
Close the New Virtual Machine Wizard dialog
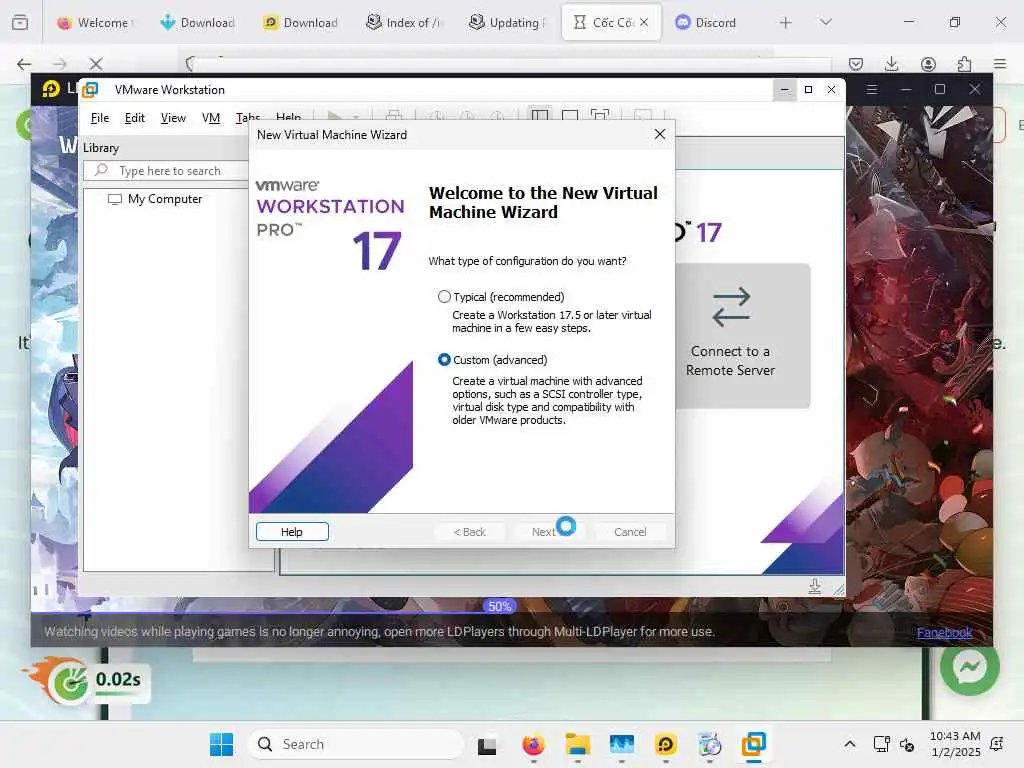pyautogui.click(x=660, y=134)
